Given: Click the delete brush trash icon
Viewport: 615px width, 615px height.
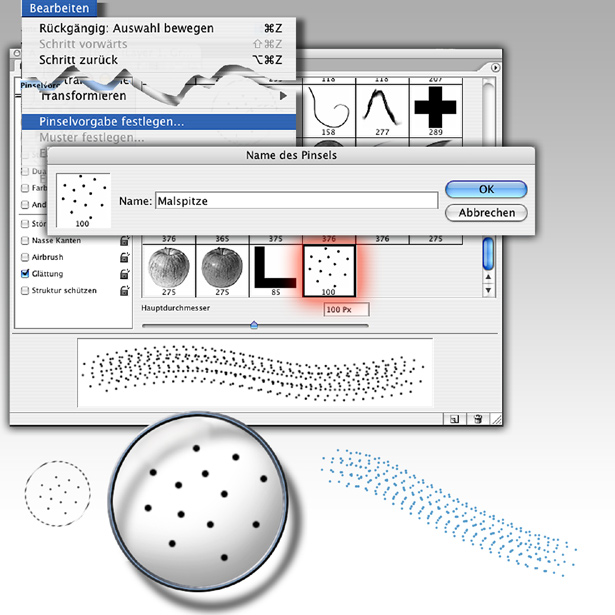Looking at the screenshot, I should pyautogui.click(x=478, y=419).
